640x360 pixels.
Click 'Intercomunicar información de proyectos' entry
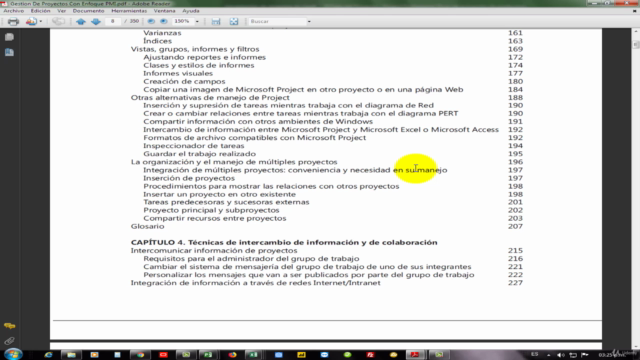click(x=214, y=251)
